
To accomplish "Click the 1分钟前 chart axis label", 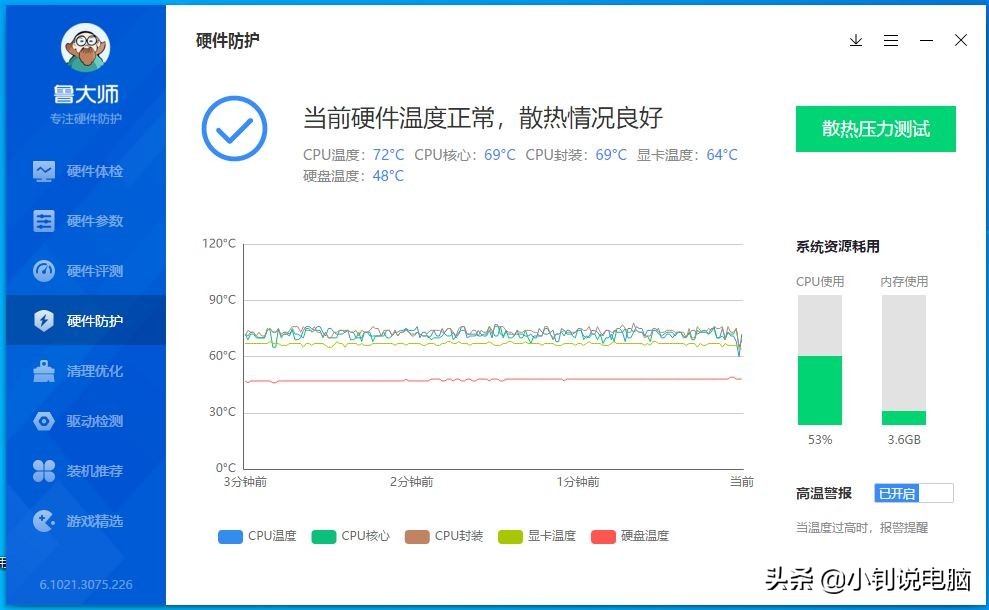I will [x=578, y=482].
